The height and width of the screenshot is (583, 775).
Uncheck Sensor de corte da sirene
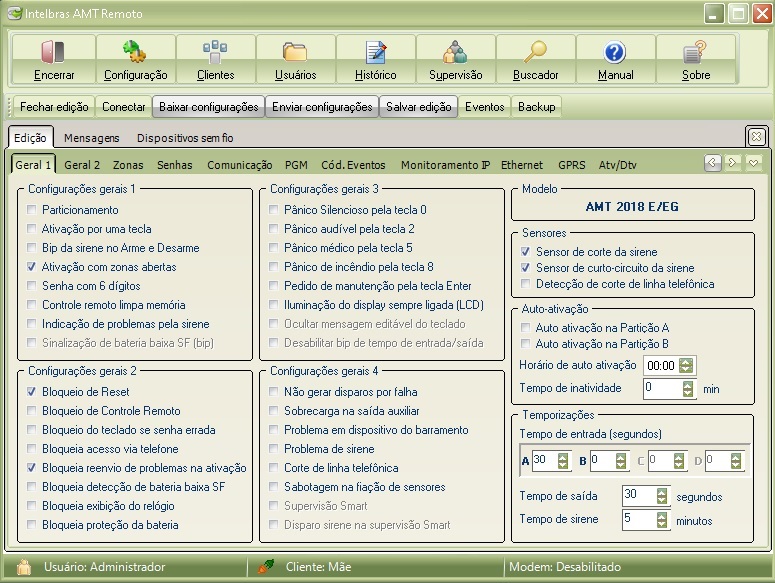pos(525,251)
